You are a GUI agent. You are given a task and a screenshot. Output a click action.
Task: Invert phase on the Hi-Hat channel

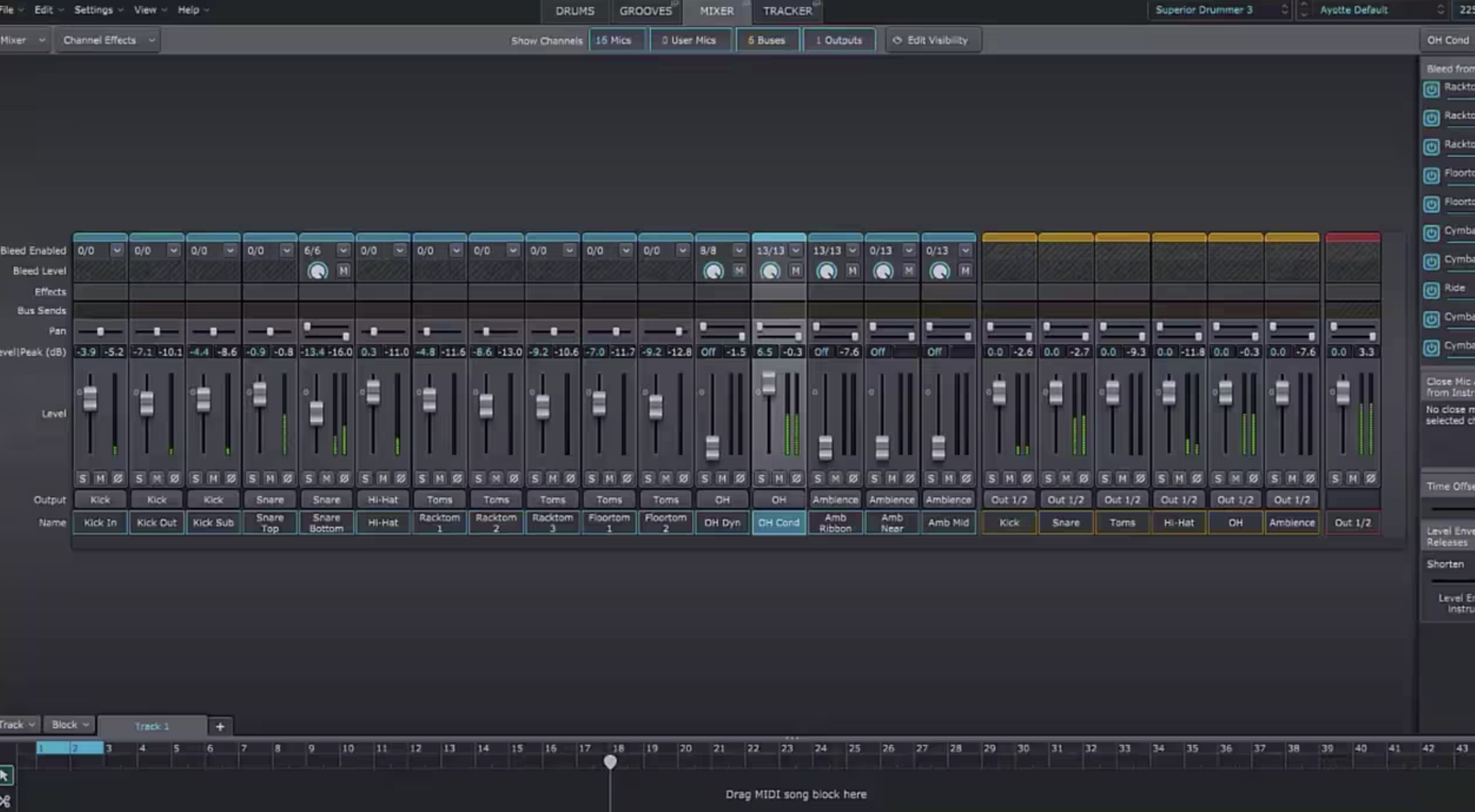[x=401, y=477]
